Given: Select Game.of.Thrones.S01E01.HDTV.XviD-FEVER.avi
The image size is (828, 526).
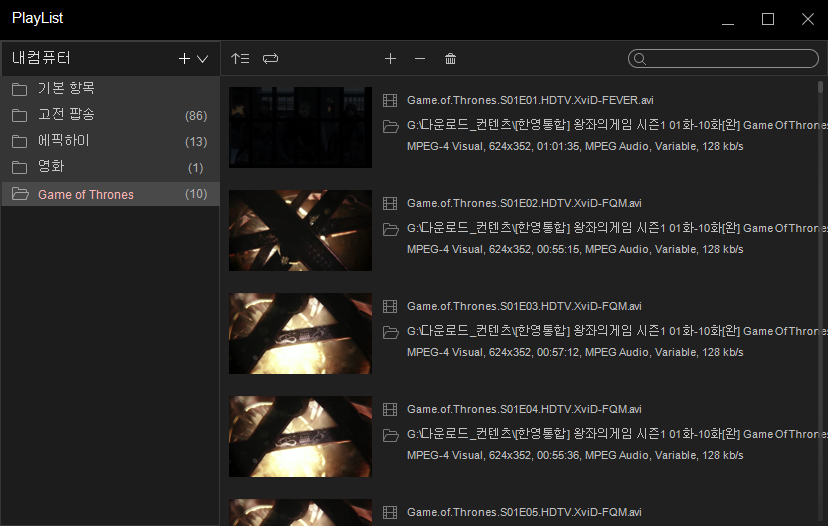Looking at the screenshot, I should coord(530,100).
